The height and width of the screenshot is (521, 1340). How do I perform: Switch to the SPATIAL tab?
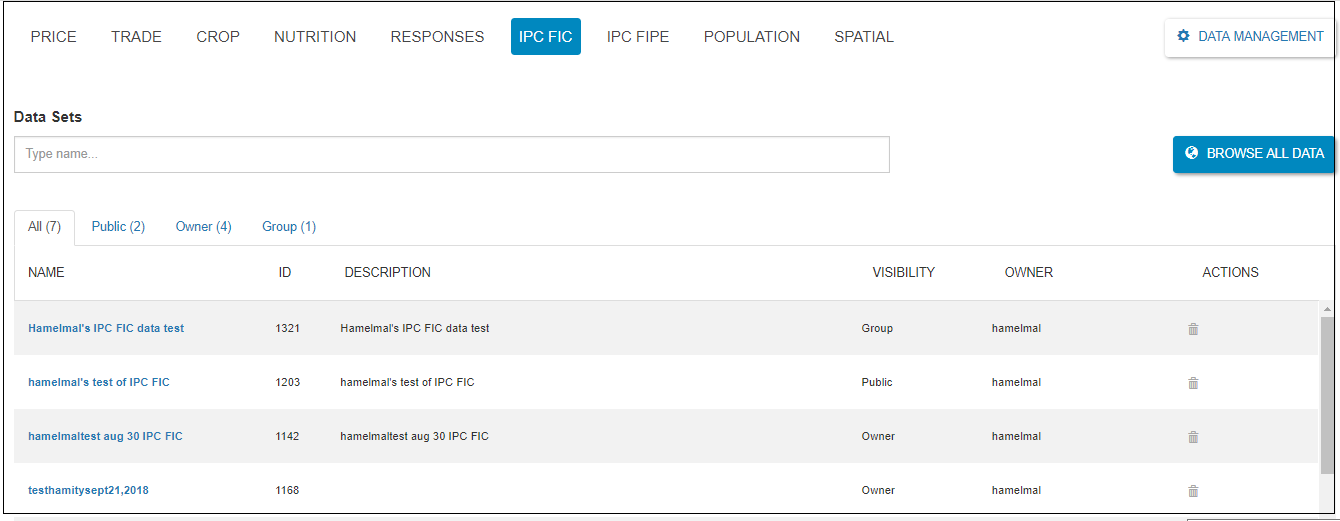(864, 37)
